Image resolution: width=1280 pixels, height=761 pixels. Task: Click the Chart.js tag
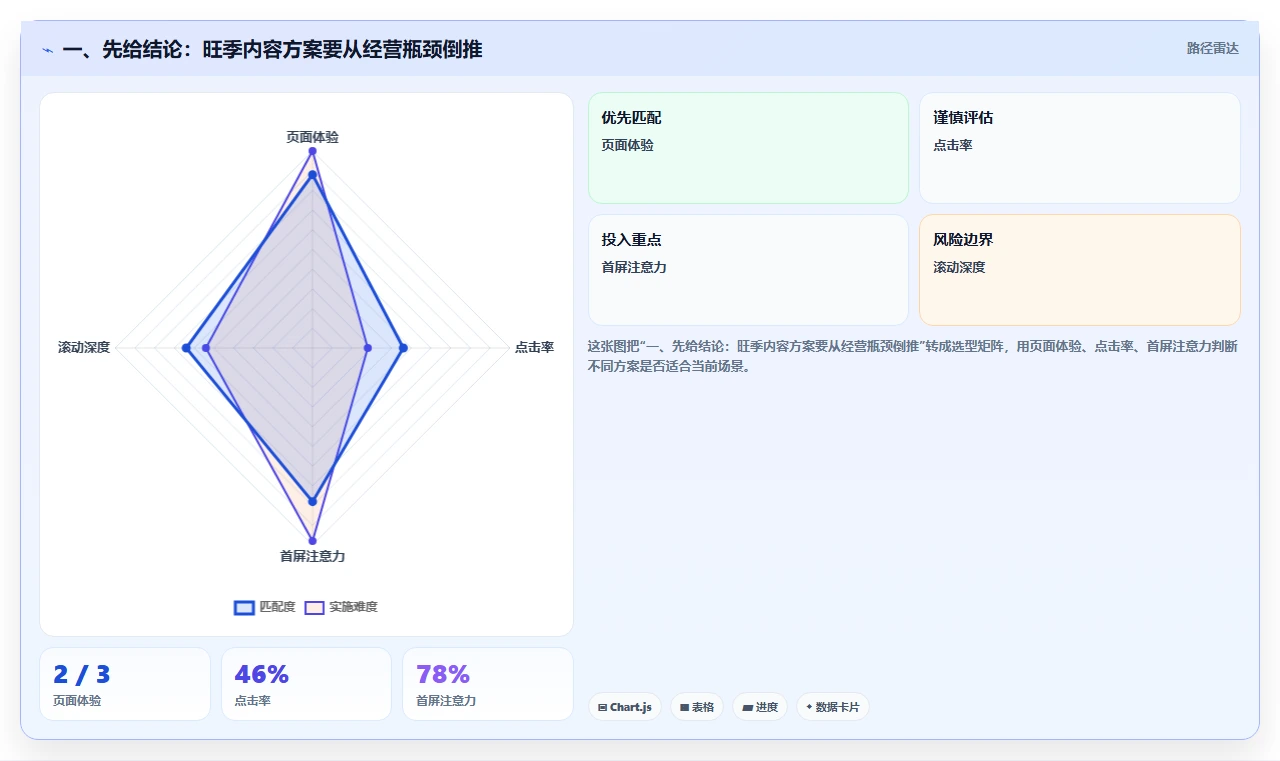pos(624,707)
